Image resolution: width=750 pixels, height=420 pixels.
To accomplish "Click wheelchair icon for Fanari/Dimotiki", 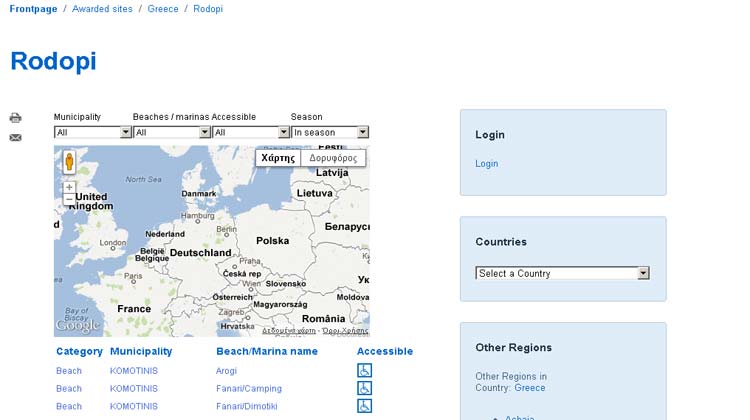I will (x=364, y=406).
